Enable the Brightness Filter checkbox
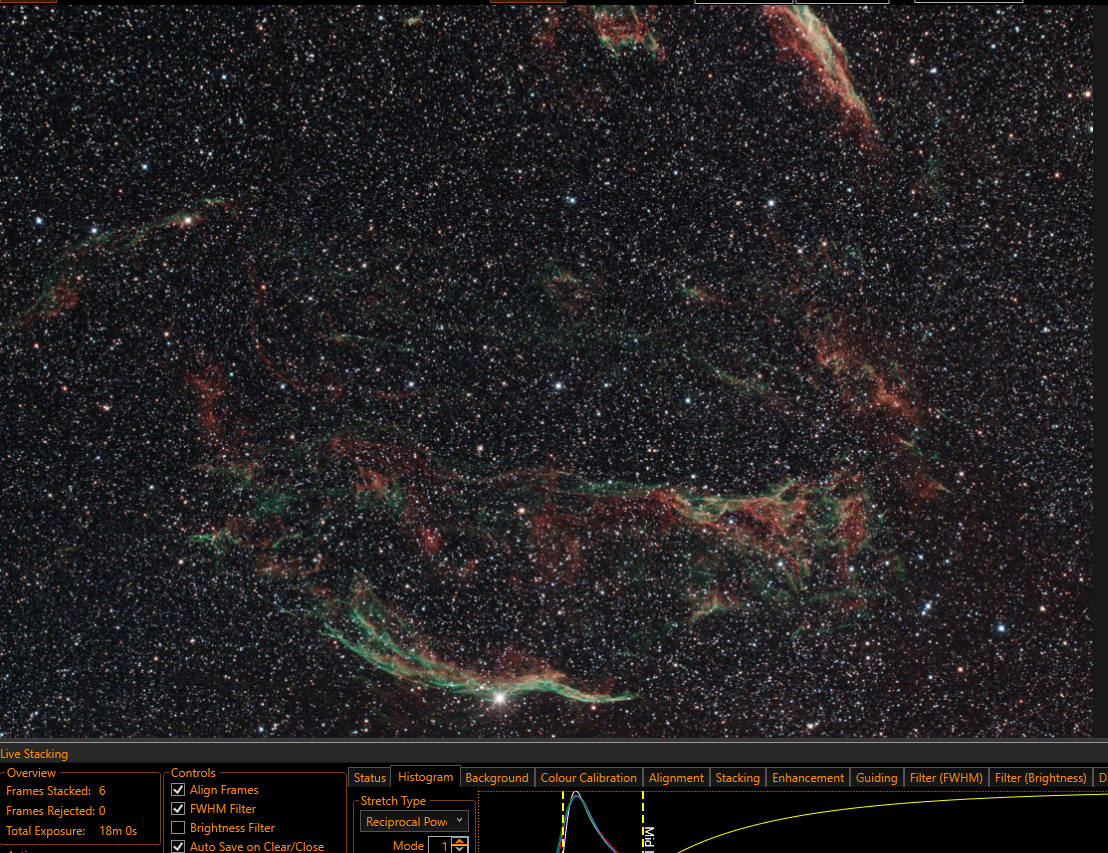Screen dimensions: 1108x853 pyautogui.click(x=178, y=828)
